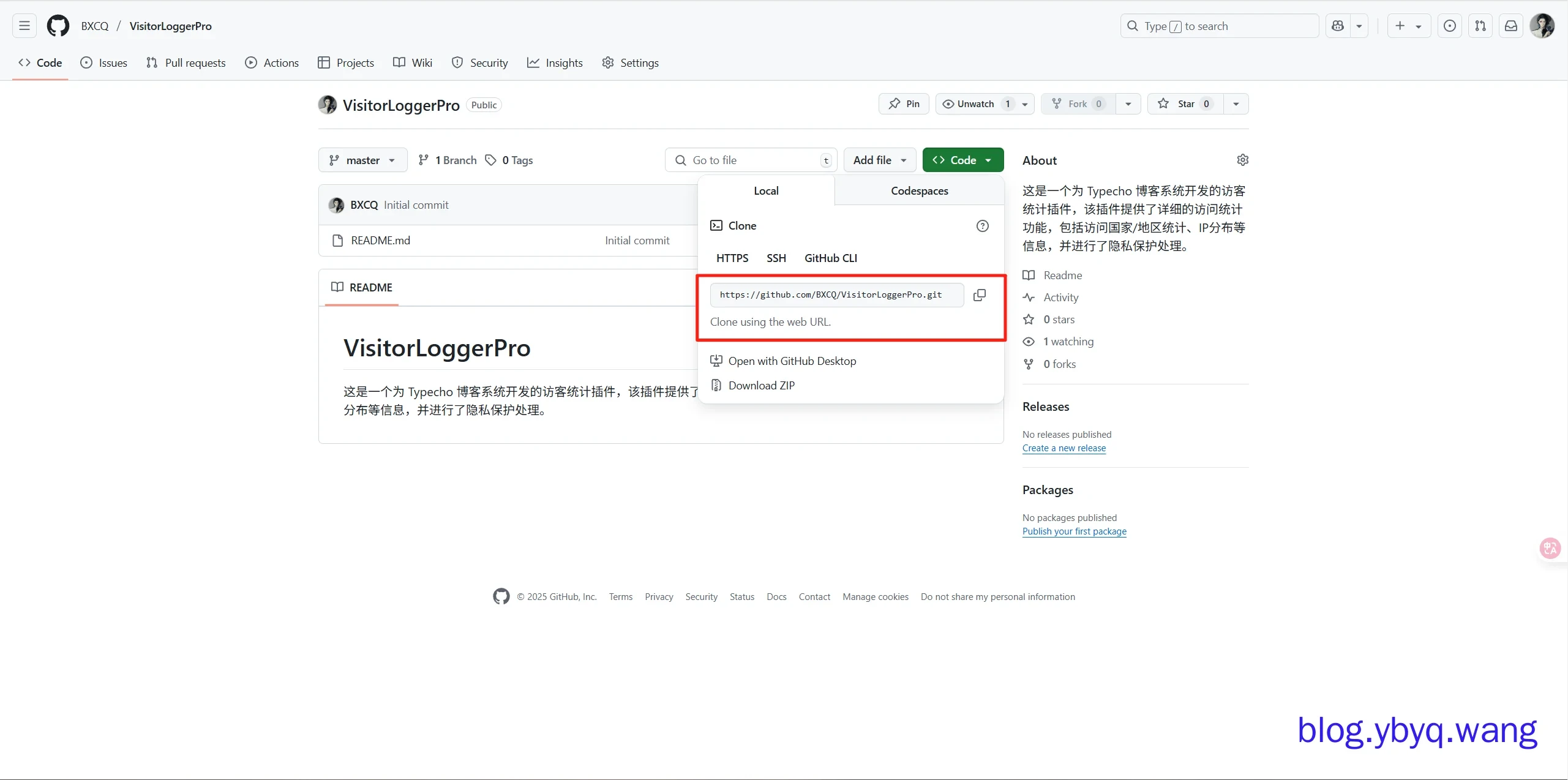
Task: Click Create a new release link
Action: [x=1064, y=448]
